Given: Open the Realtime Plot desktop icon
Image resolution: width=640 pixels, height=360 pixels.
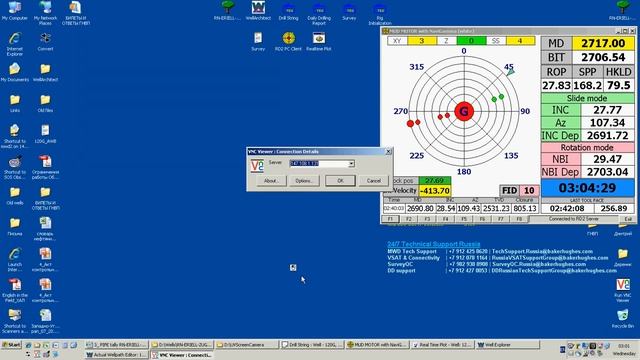Looking at the screenshot, I should [x=319, y=42].
